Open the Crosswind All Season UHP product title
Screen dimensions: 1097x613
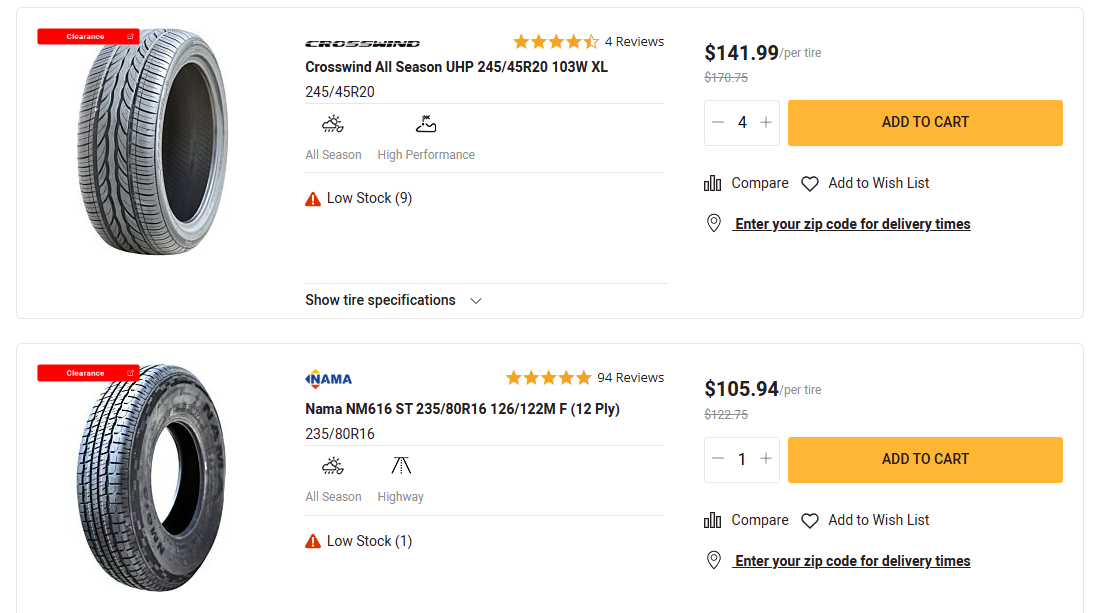(x=456, y=67)
